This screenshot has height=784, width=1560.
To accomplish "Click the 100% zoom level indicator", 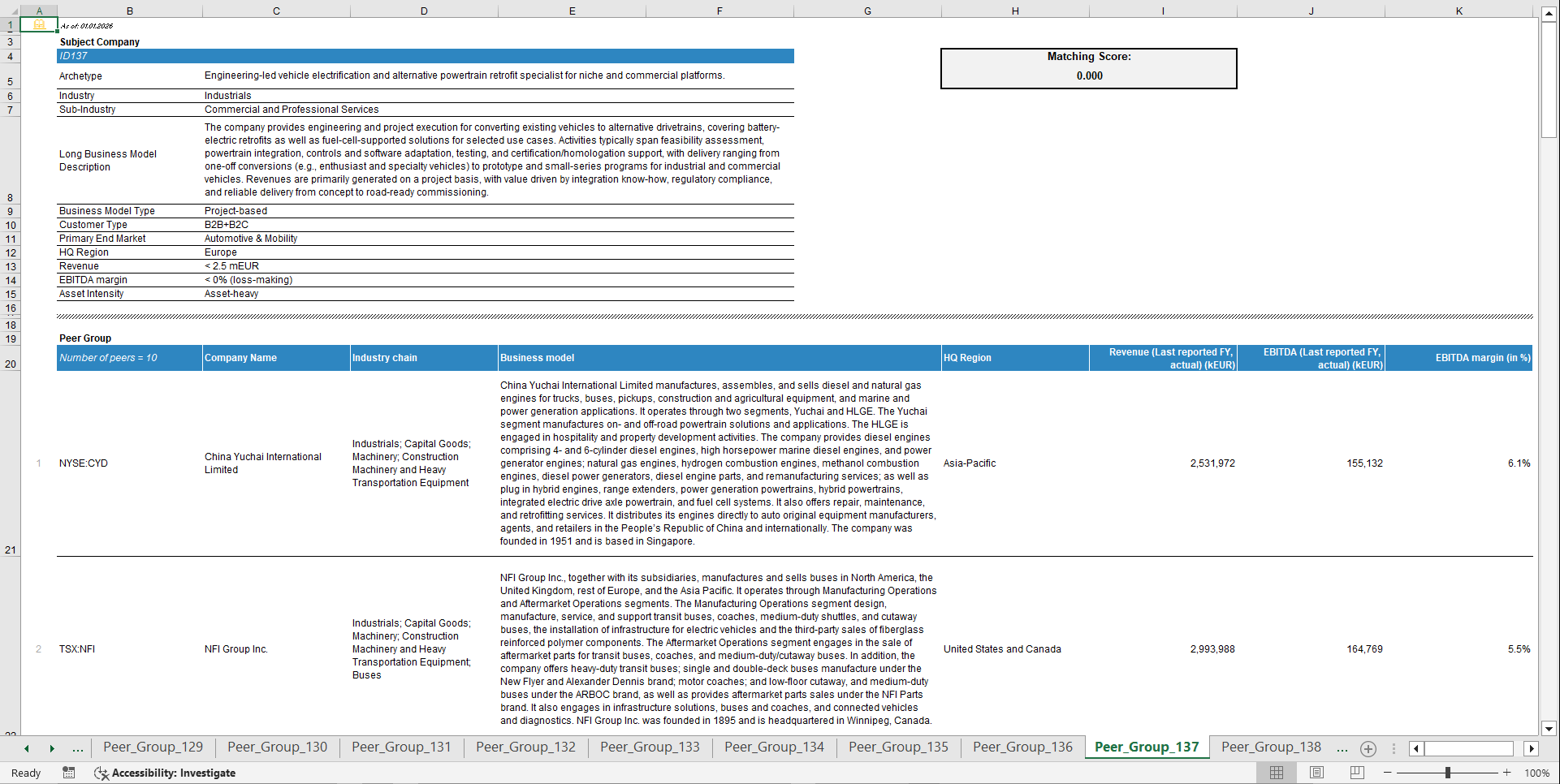I will pos(1536,773).
